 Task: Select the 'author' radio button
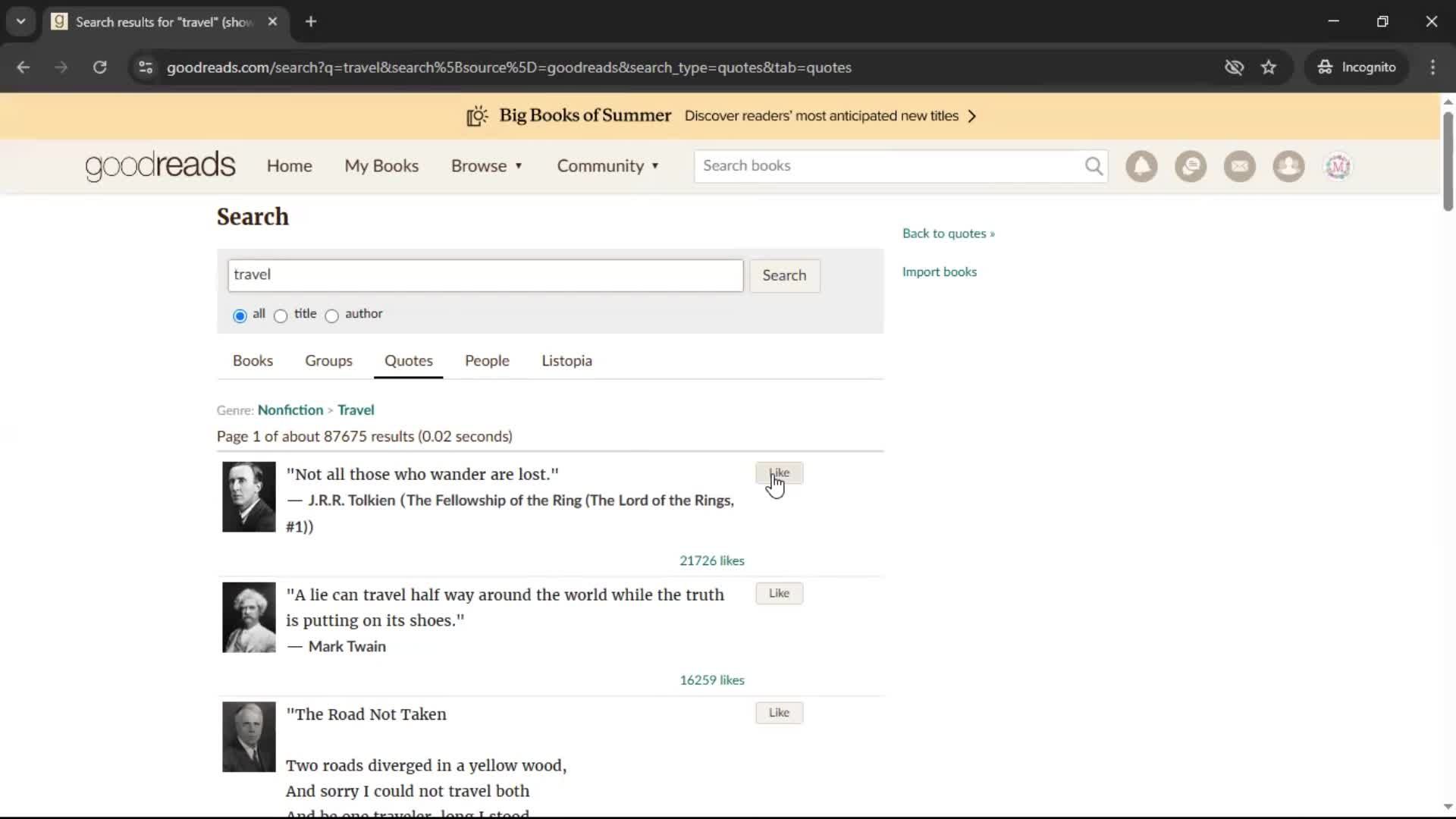[331, 315]
